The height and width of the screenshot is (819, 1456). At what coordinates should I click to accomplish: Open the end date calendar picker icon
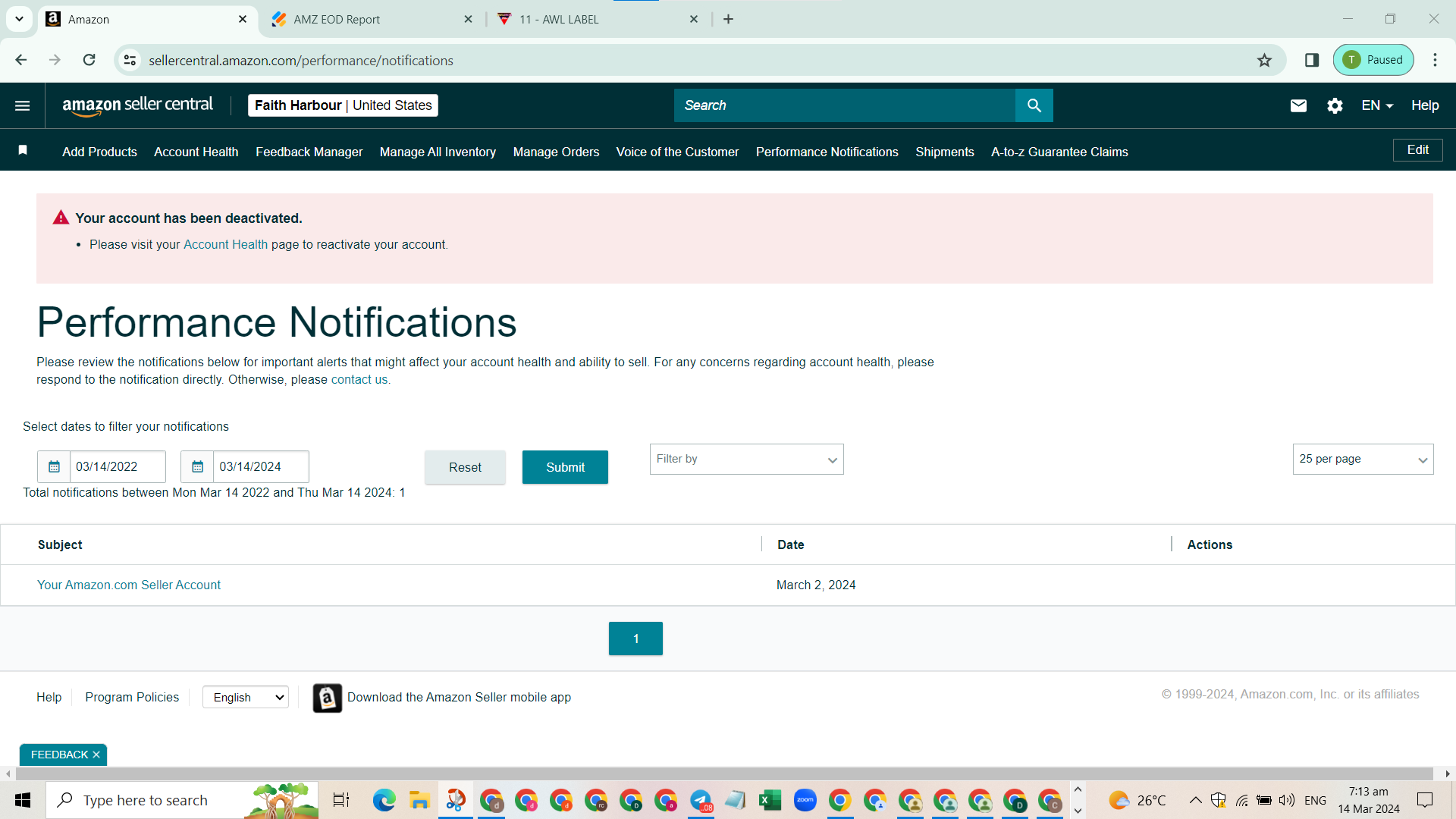(x=197, y=466)
